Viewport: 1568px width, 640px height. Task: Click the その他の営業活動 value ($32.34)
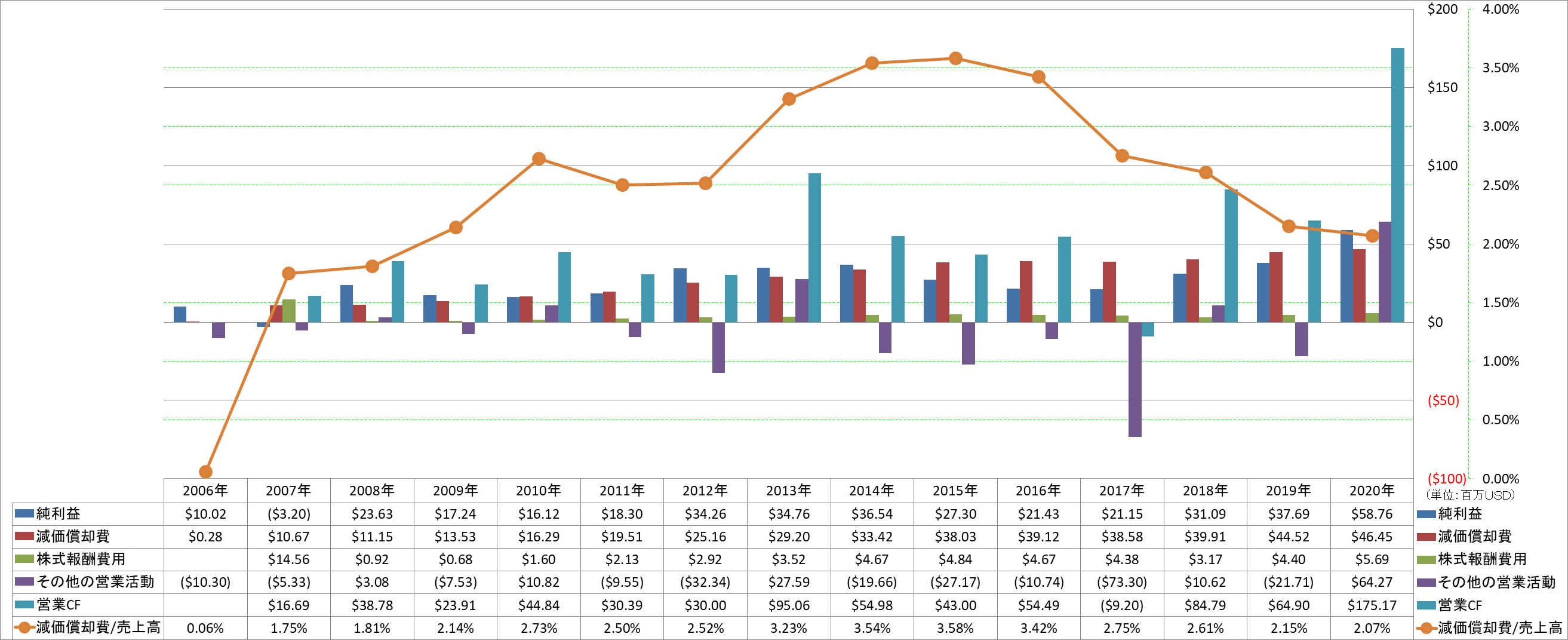pyautogui.click(x=705, y=582)
